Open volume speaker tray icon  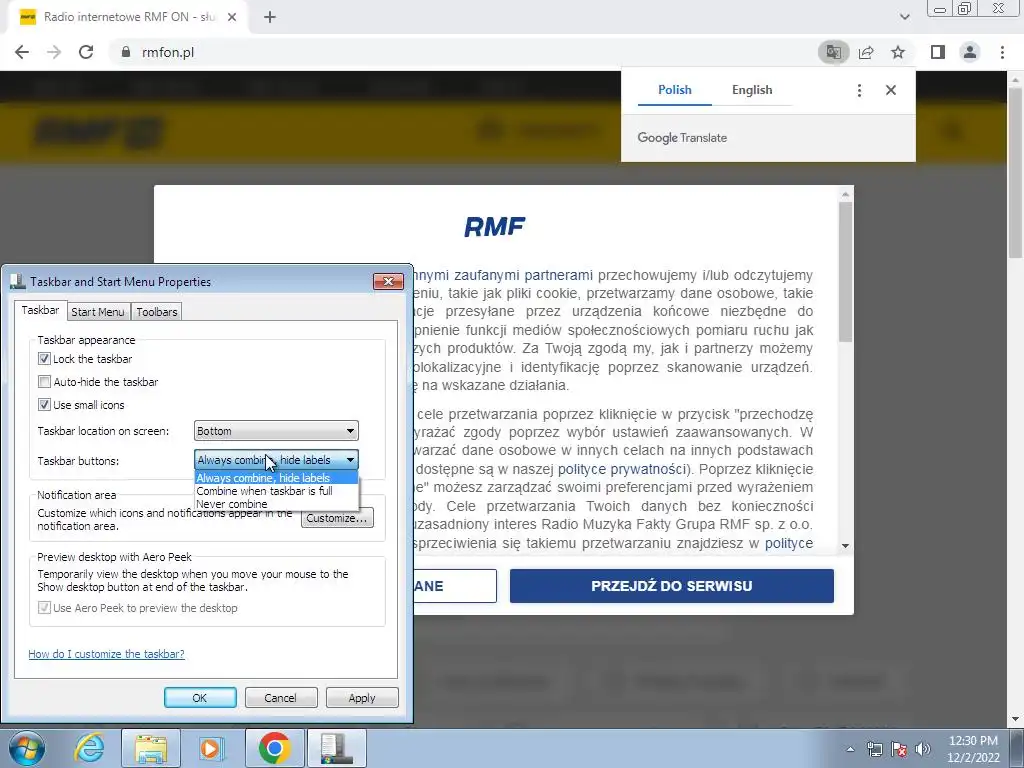click(923, 749)
